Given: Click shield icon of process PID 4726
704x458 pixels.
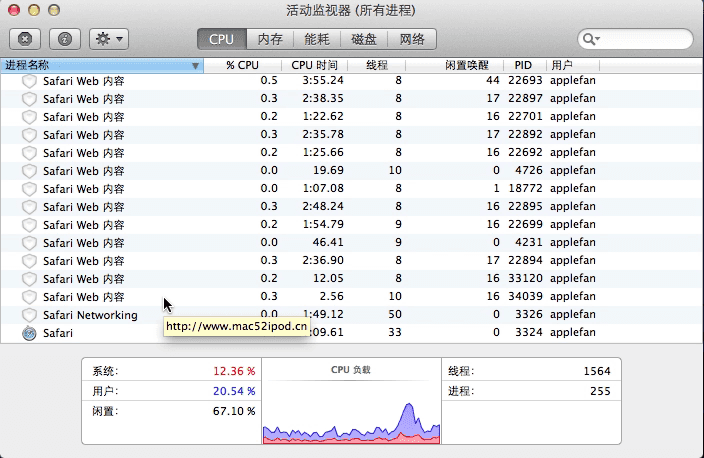Looking at the screenshot, I should point(29,171).
